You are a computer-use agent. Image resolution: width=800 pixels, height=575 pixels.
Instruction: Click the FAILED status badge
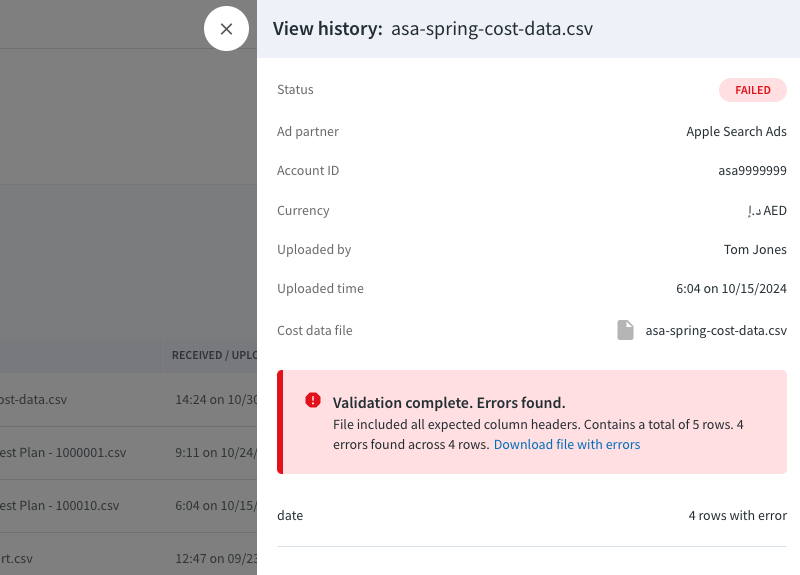point(753,90)
